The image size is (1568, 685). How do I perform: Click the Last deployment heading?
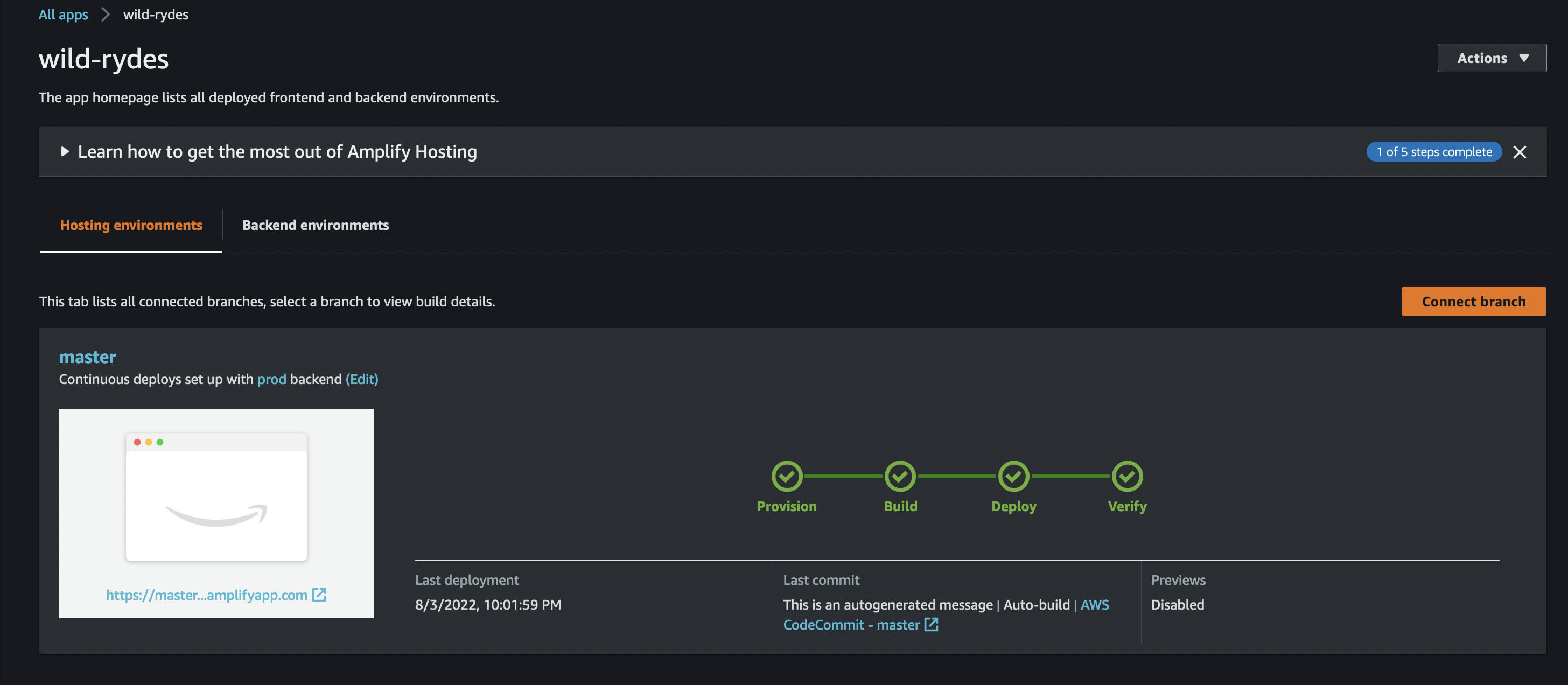467,581
